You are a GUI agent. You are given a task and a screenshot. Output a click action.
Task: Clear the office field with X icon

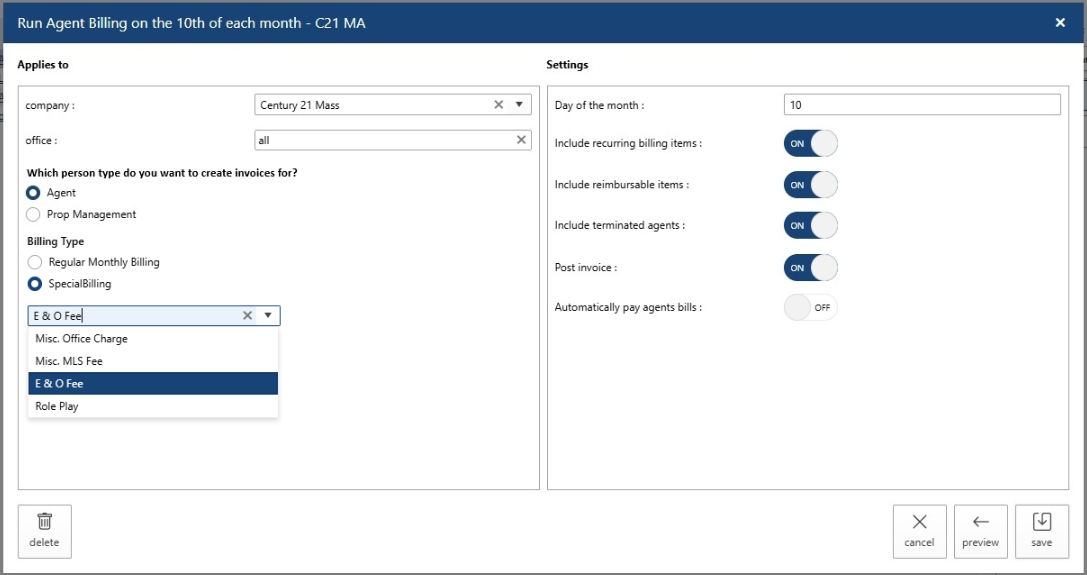(521, 140)
